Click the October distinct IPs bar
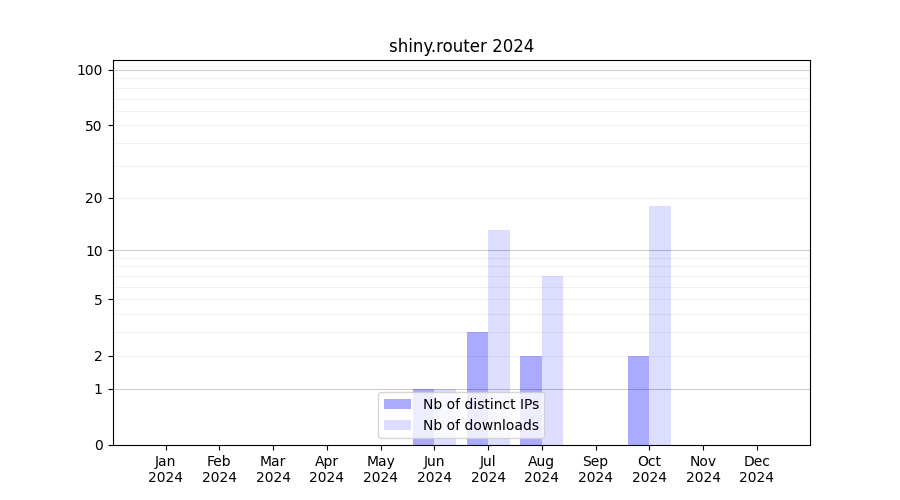The width and height of the screenshot is (900, 500). (x=638, y=400)
